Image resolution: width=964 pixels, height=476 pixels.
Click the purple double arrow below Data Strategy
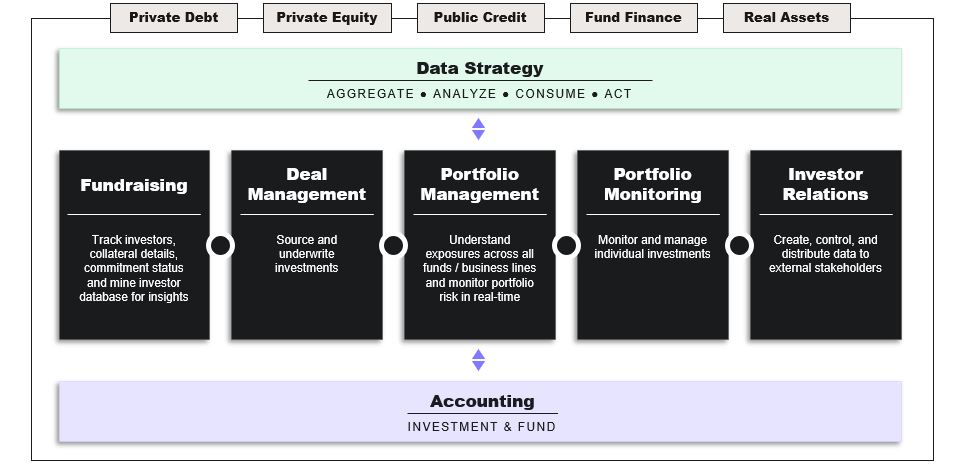tap(478, 129)
